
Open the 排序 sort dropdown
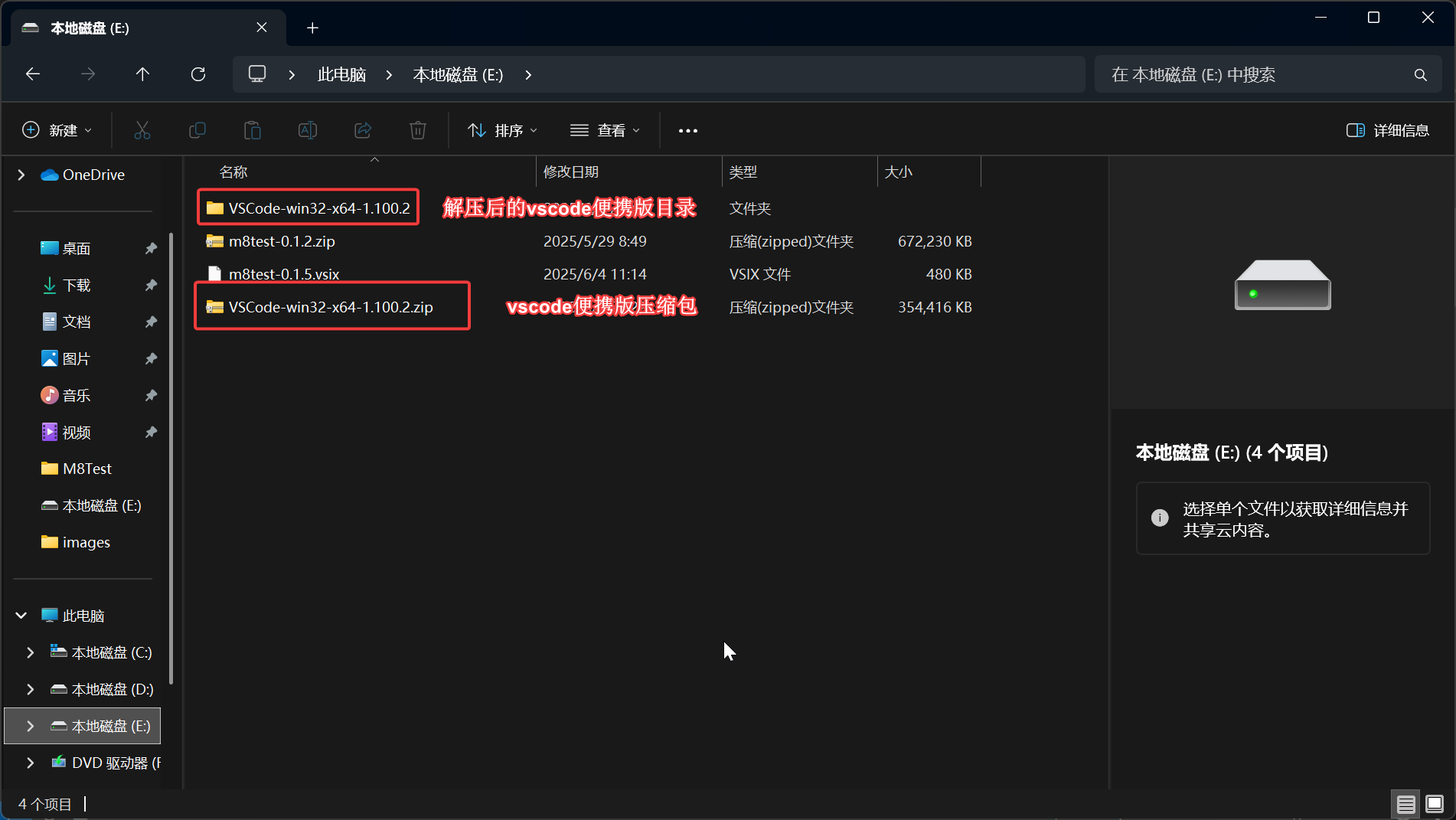pyautogui.click(x=502, y=130)
